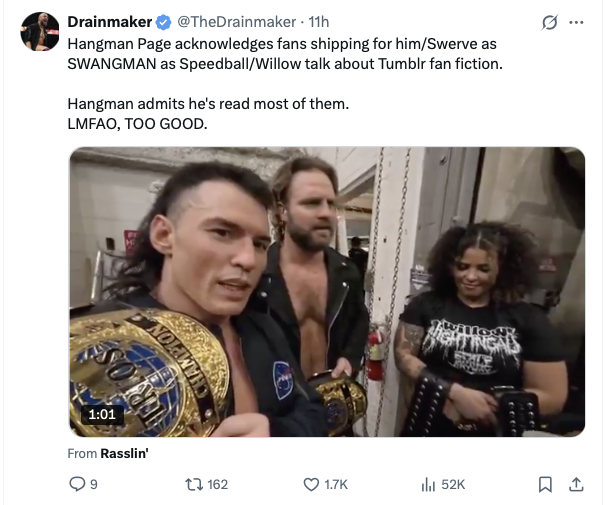614x505 pixels.
Task: Bookmark this post
Action: click(x=545, y=485)
